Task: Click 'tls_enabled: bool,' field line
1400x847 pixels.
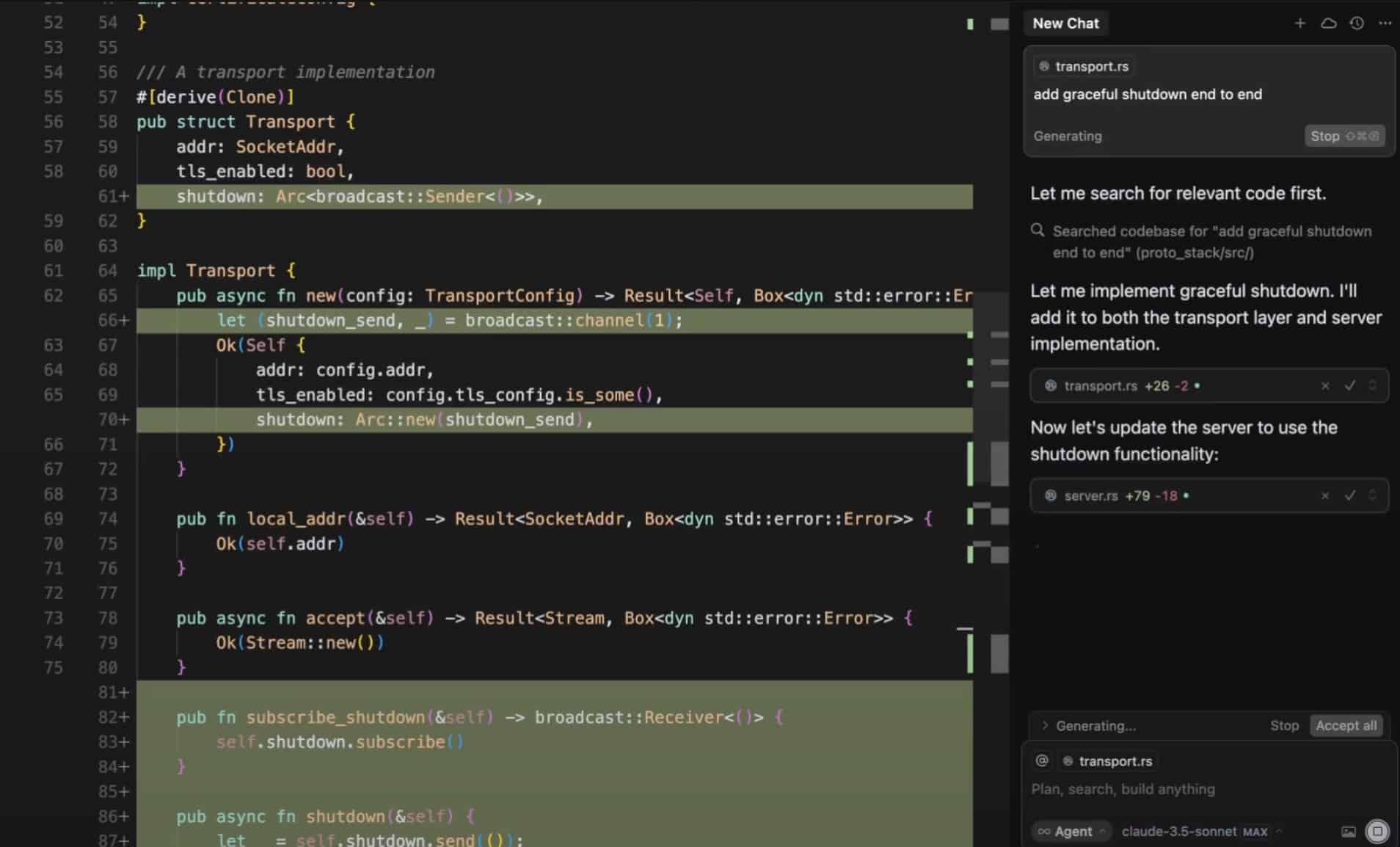Action: pyautogui.click(x=265, y=172)
